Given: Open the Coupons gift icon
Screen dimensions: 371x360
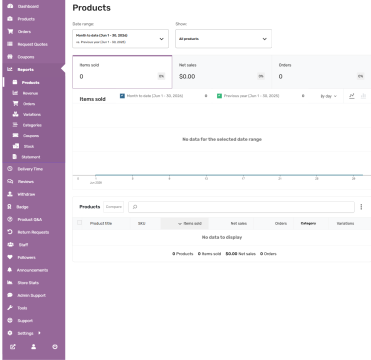Looking at the screenshot, I should click(10, 57).
